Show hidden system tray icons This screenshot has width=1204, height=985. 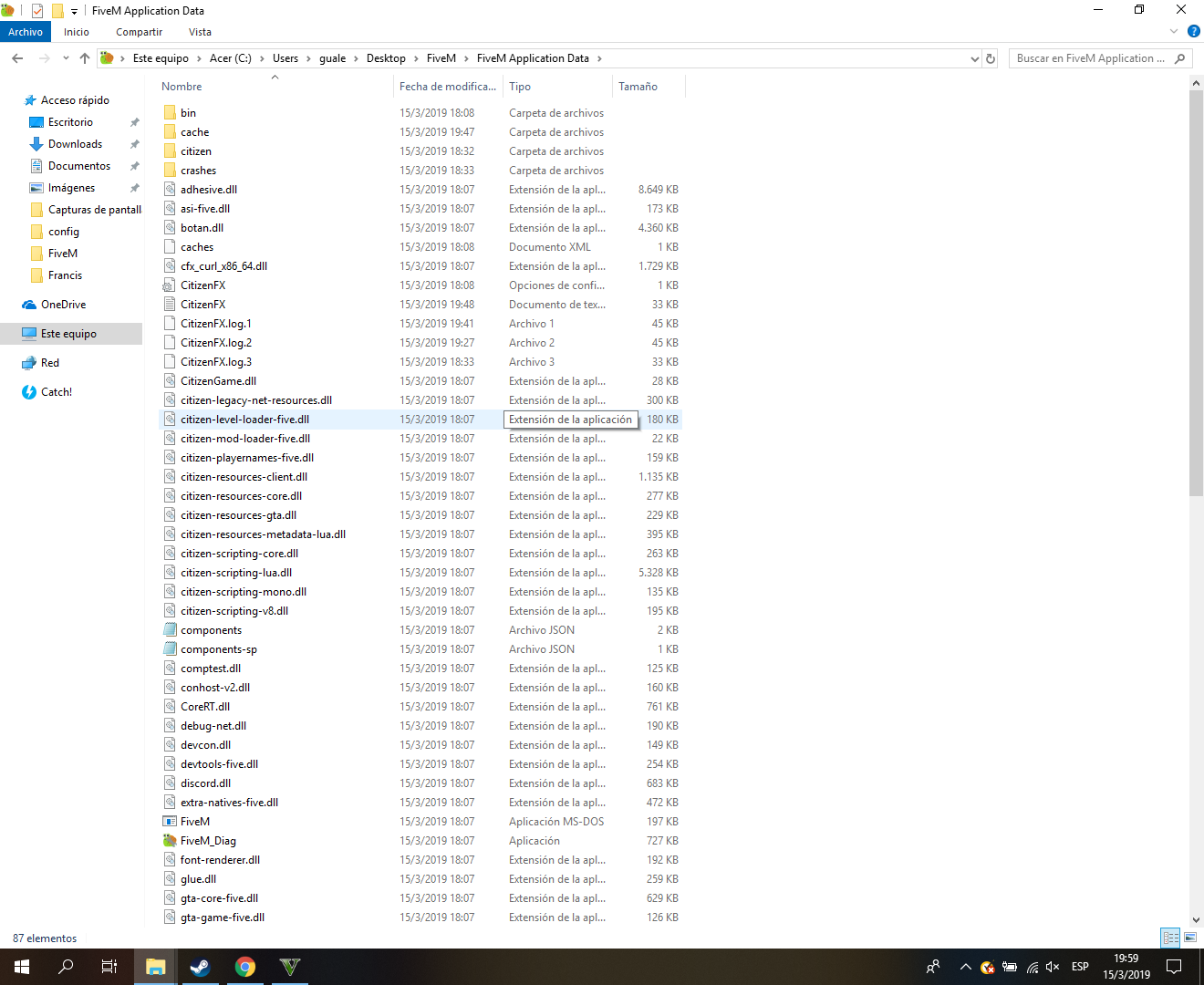[x=965, y=967]
